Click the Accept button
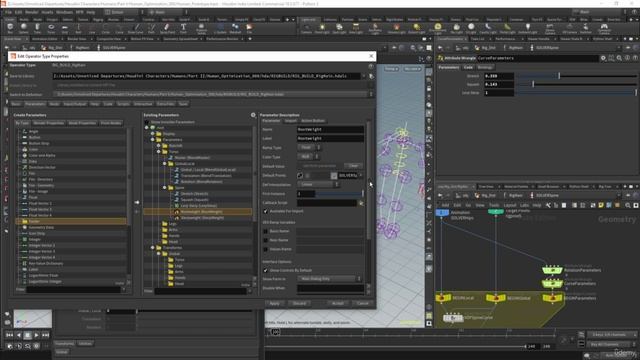Viewport: 640px width, 360px height. [x=338, y=303]
